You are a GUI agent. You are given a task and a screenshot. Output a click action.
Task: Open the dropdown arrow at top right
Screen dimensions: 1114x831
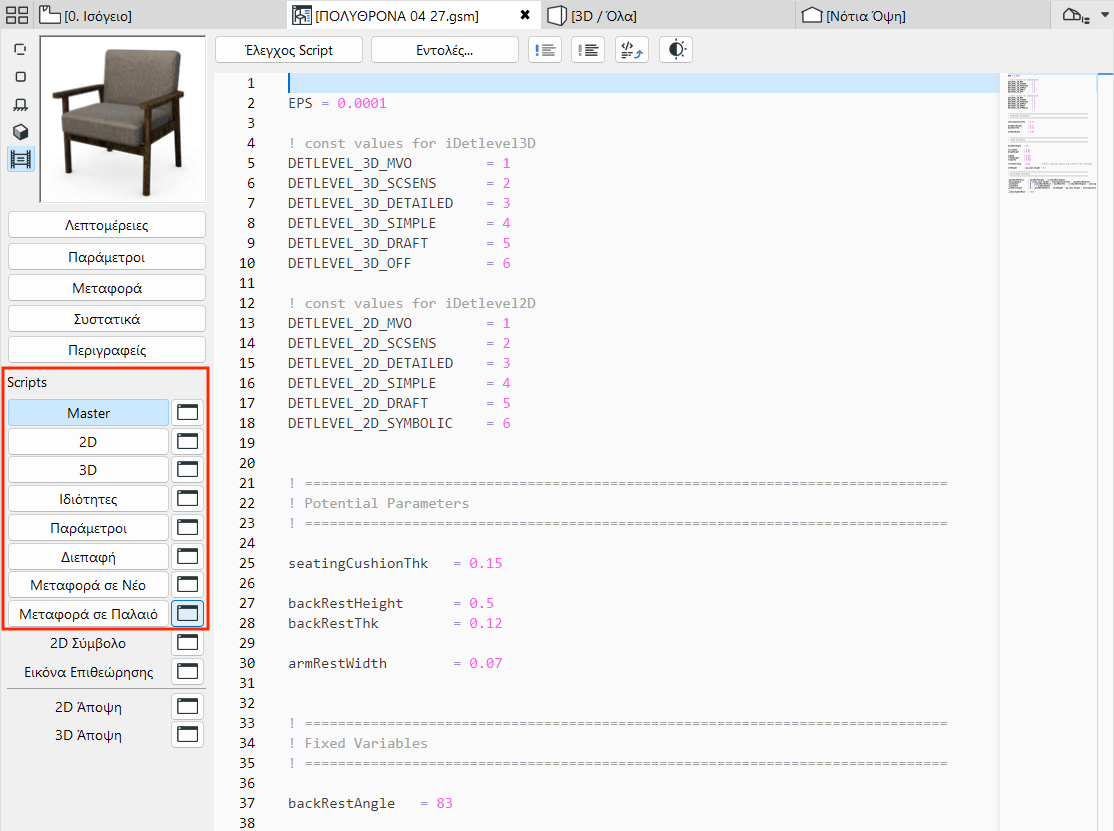pos(1102,13)
